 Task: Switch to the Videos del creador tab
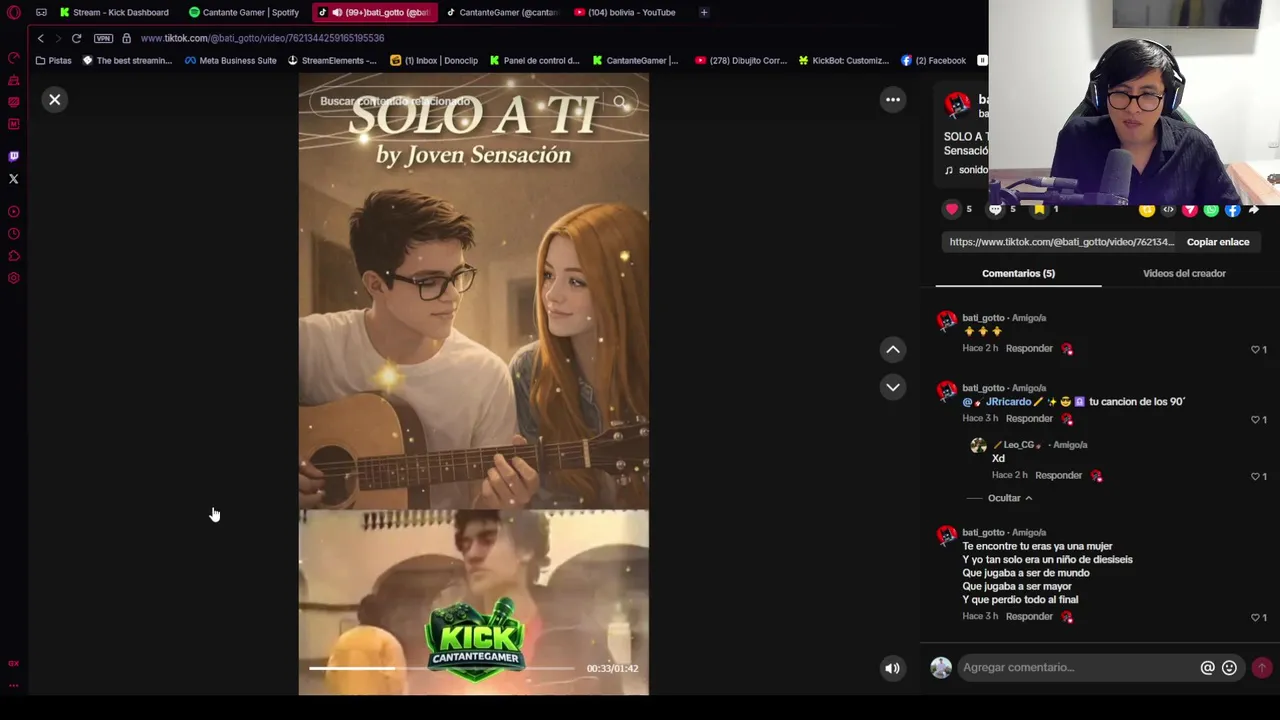[x=1184, y=273]
